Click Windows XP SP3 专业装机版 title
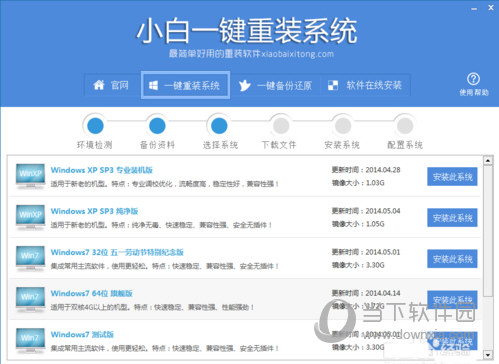The width and height of the screenshot is (499, 364). (101, 170)
